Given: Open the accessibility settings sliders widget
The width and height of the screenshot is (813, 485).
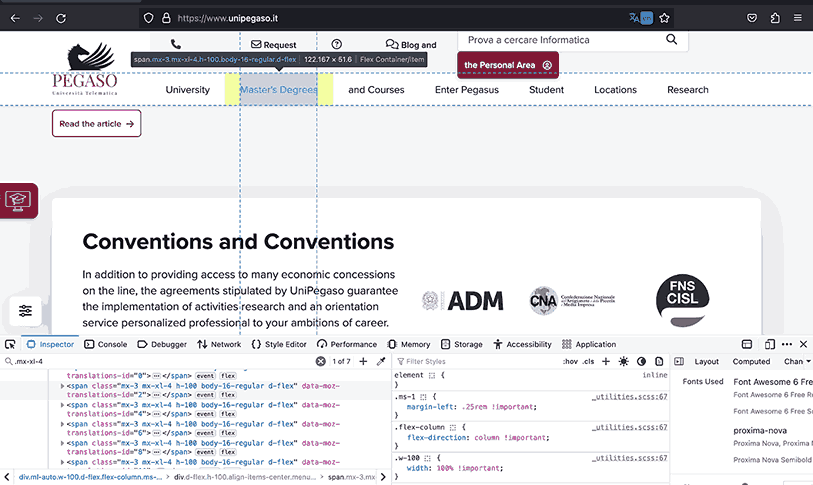Looking at the screenshot, I should click(x=25, y=311).
